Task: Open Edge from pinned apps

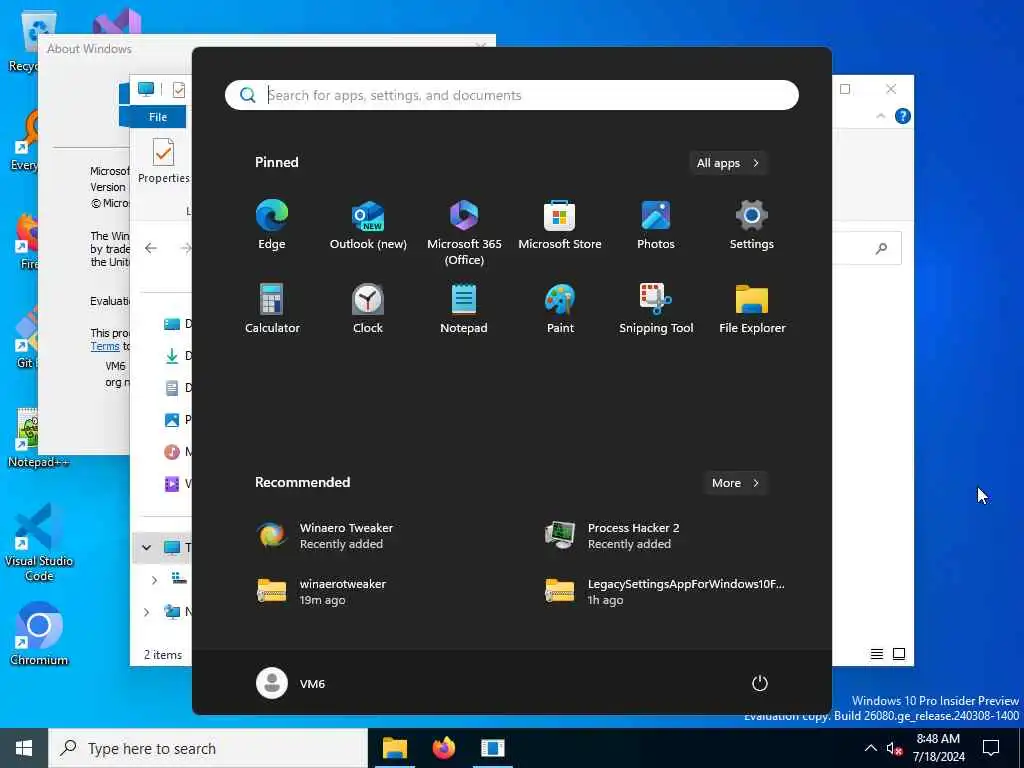Action: 272,225
